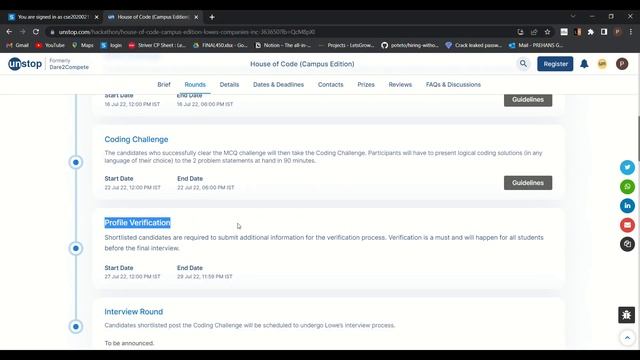This screenshot has height=360, width=640.
Task: Open tab search dropdown arrow
Action: point(573,16)
